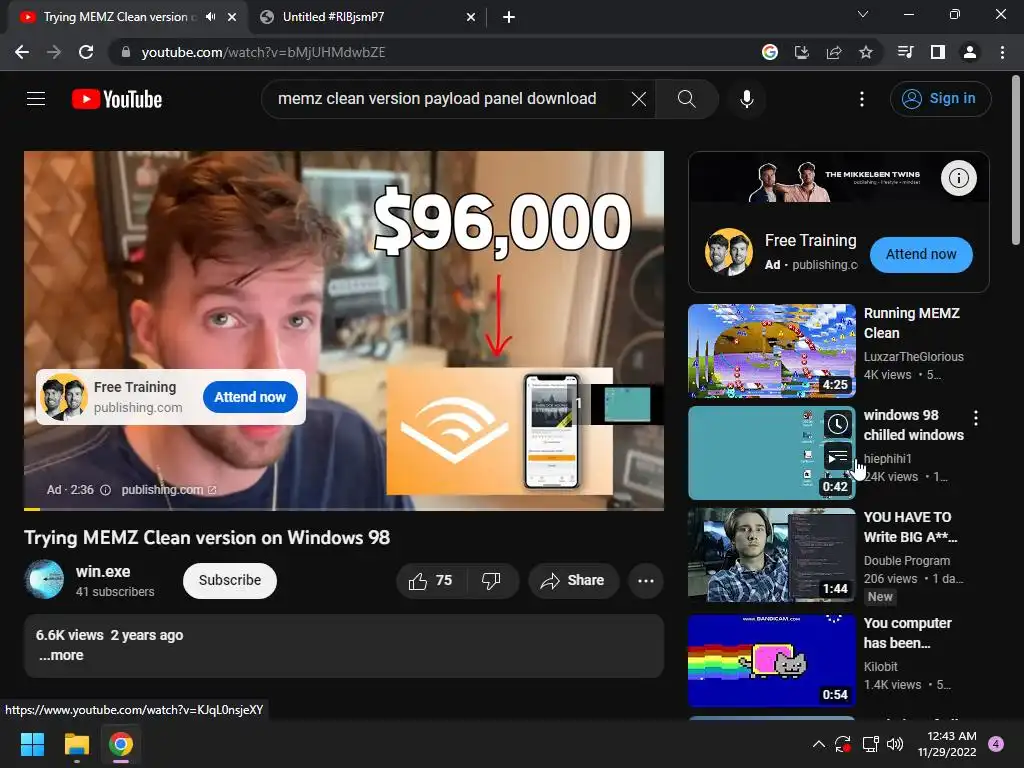Go forward in the browser
Screen dimensions: 1024x768
click(54, 52)
